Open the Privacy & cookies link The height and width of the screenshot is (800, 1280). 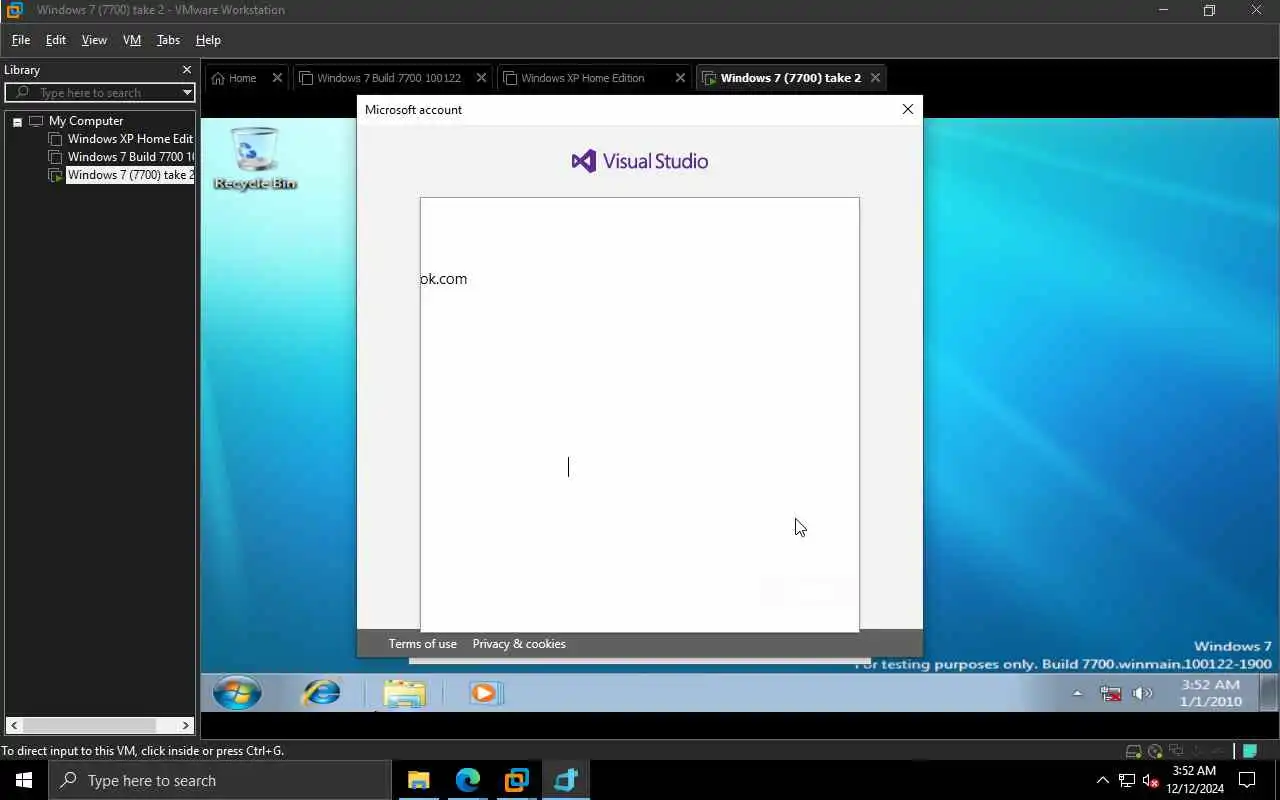point(519,643)
